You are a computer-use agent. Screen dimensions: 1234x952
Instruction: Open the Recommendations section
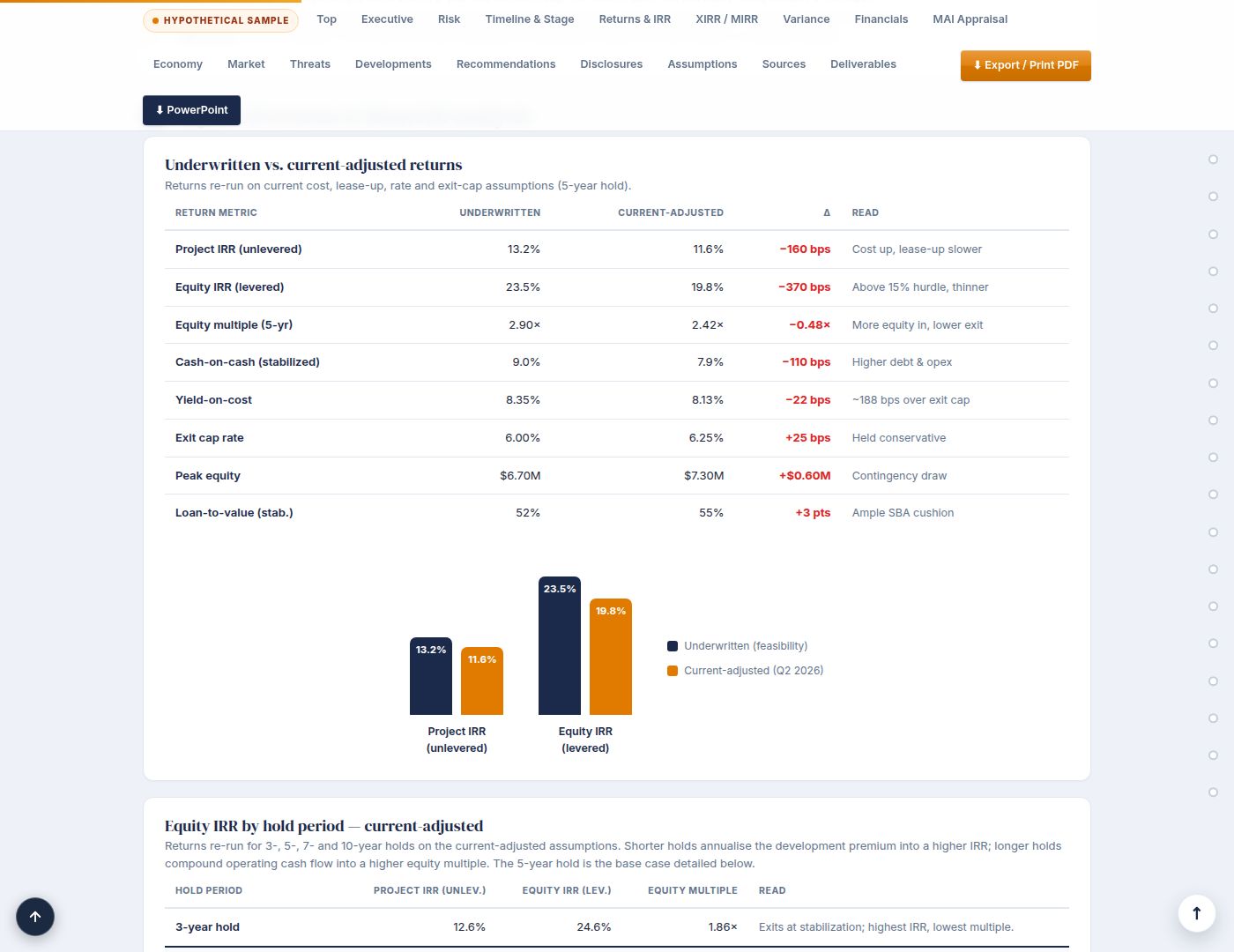click(506, 64)
